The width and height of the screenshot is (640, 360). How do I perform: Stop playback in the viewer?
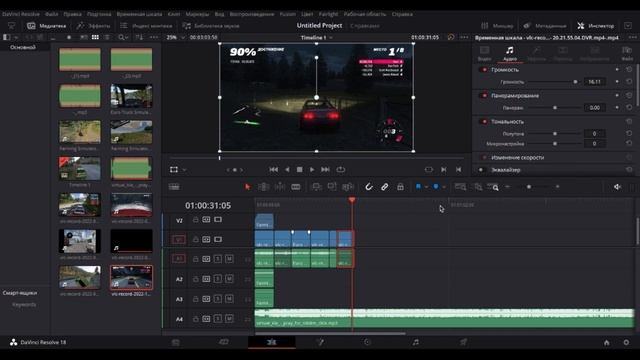point(300,169)
